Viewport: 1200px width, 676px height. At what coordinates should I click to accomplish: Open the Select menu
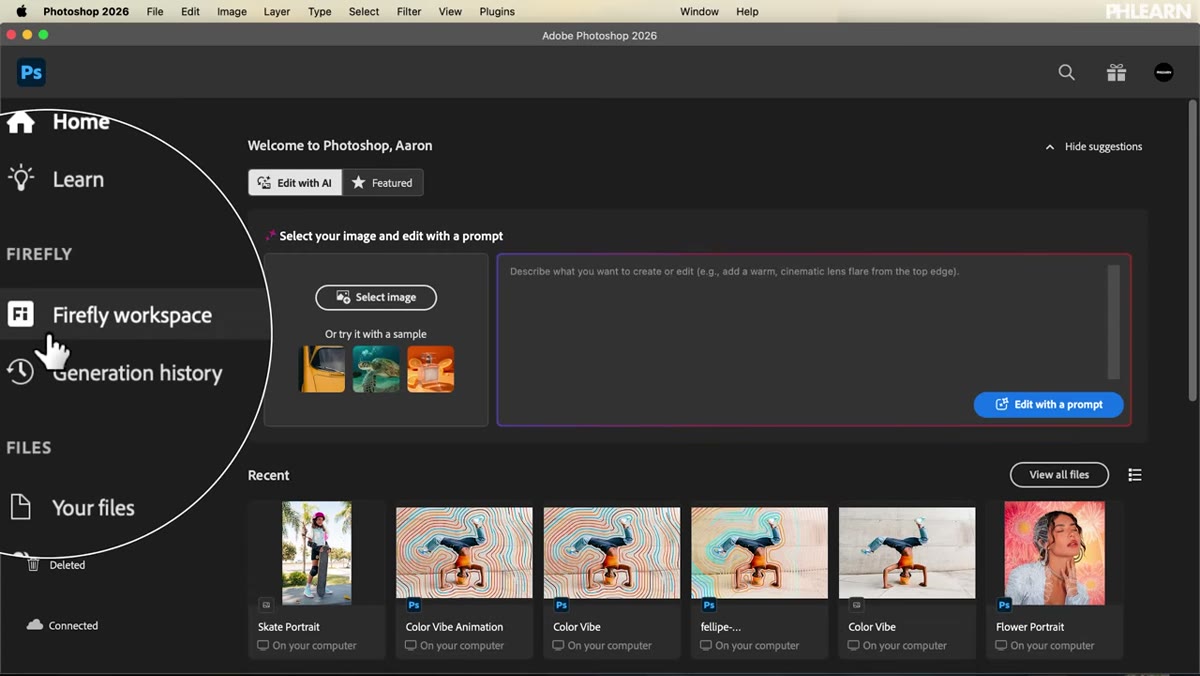[x=364, y=12]
